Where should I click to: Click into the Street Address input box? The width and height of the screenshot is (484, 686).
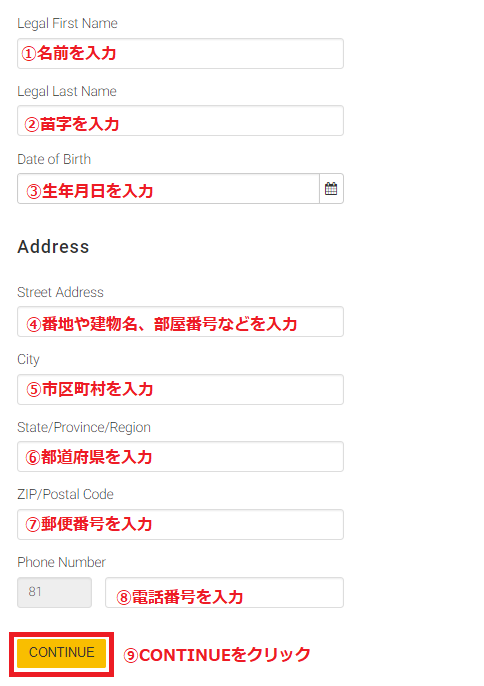(180, 322)
